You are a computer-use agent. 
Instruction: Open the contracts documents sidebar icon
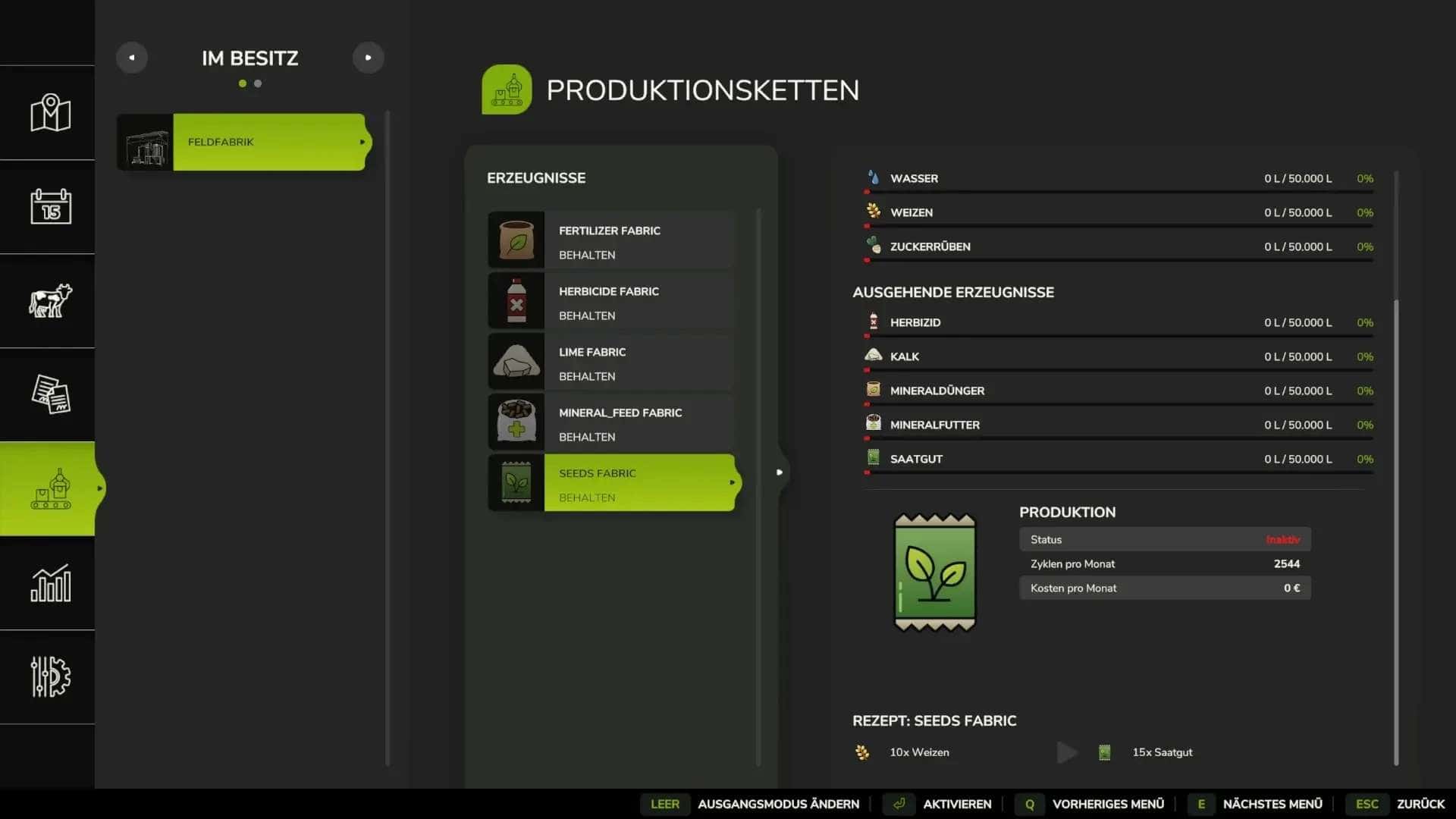tap(50, 394)
